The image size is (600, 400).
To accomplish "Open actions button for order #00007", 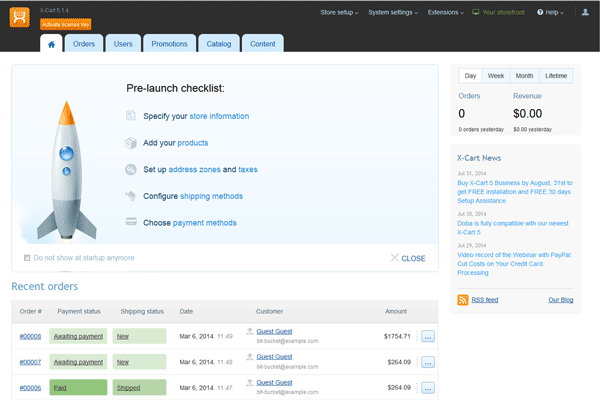I will [427, 362].
